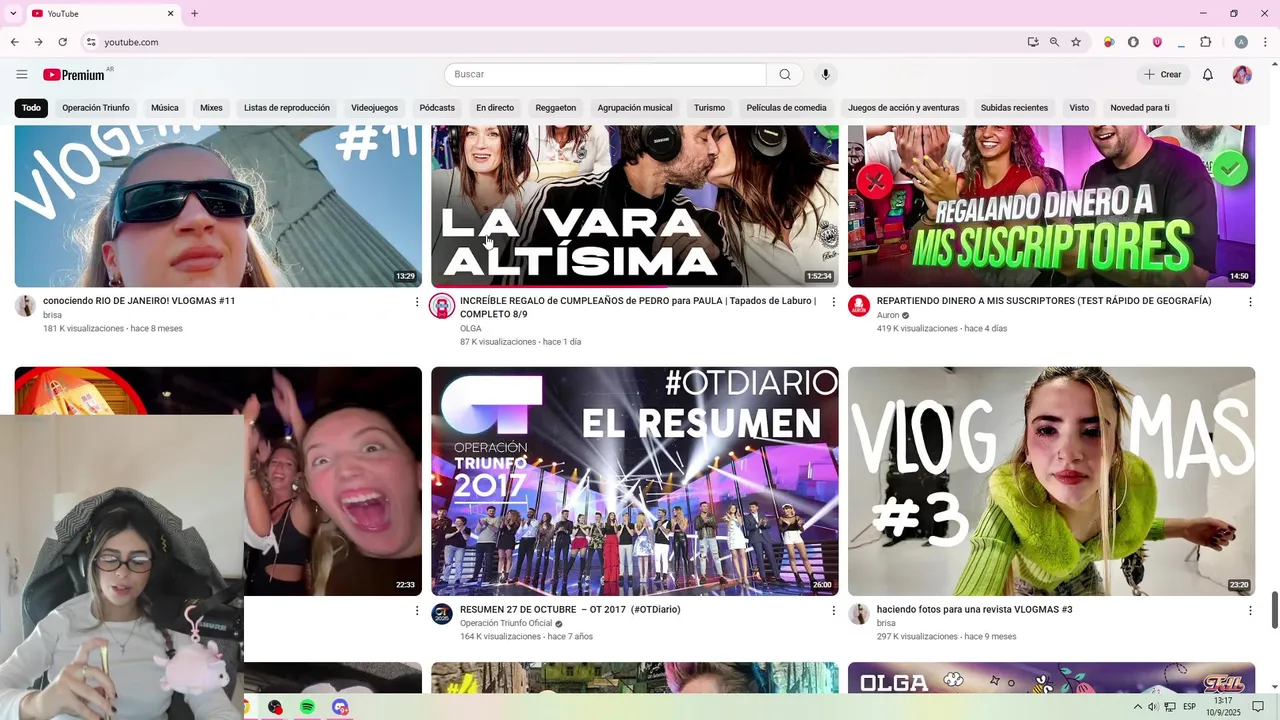Open volume control in system tray
This screenshot has width=1280, height=720.
coord(1152,707)
